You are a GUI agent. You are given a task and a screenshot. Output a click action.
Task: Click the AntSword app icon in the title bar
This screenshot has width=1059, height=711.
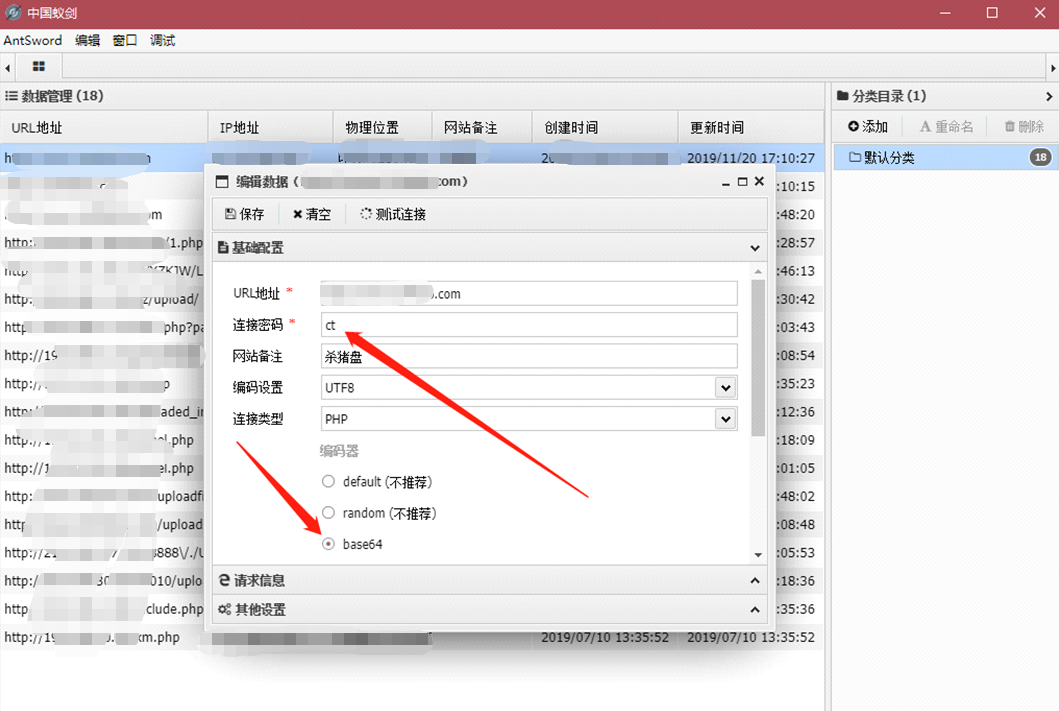click(x=13, y=13)
